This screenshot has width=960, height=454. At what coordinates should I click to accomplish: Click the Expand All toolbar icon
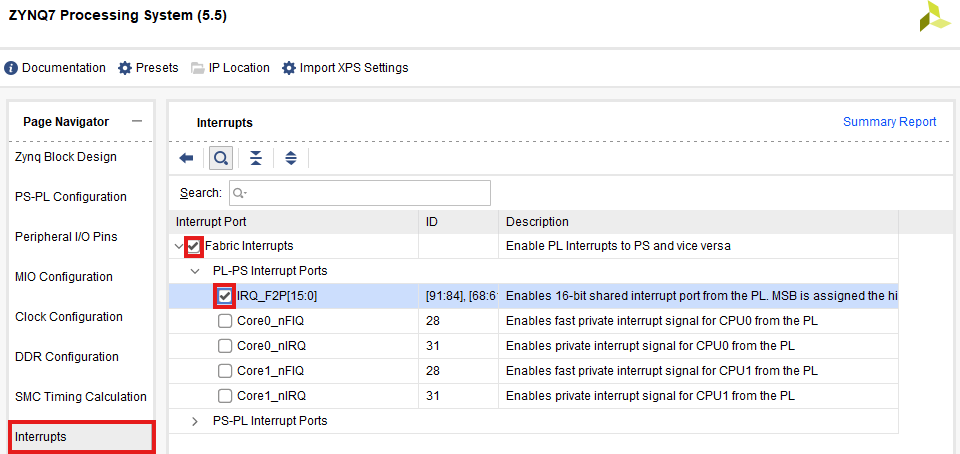291,158
